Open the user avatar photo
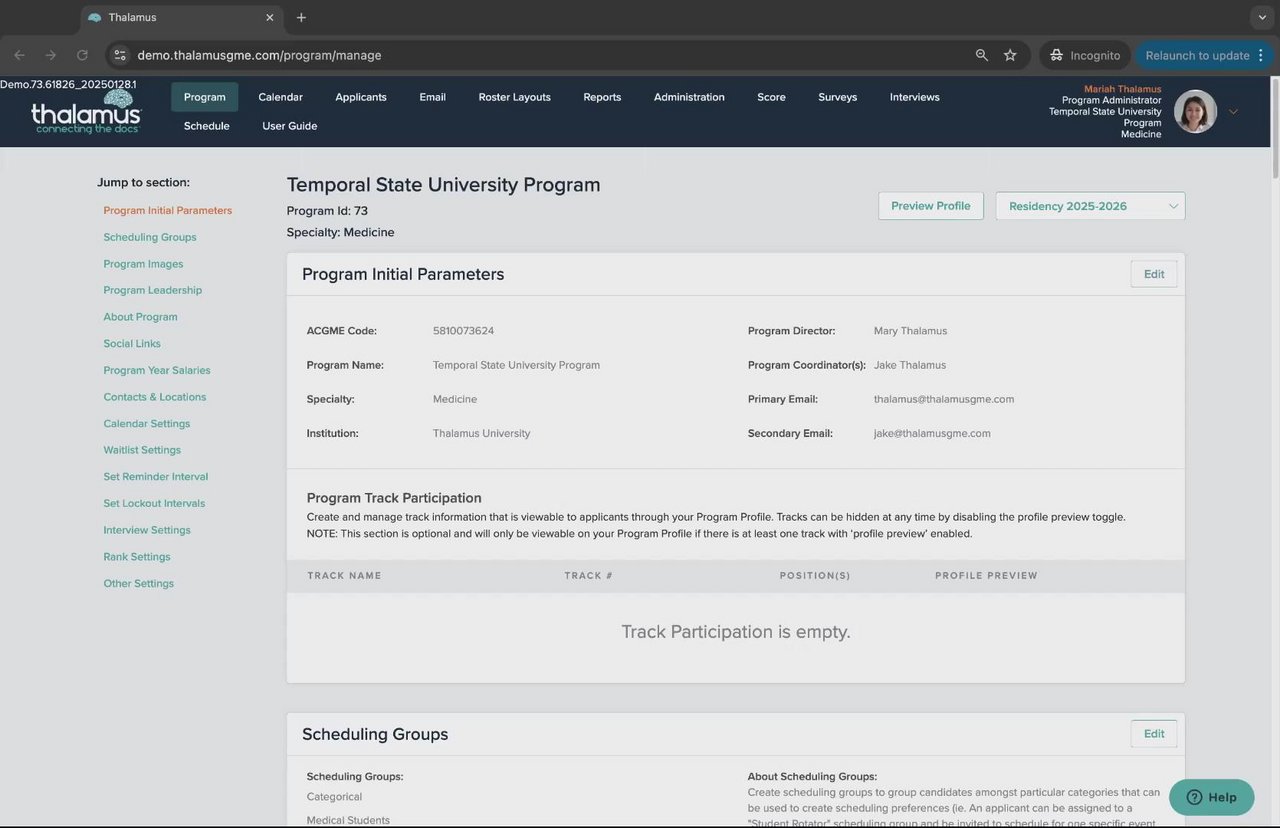The image size is (1280, 828). coord(1195,111)
